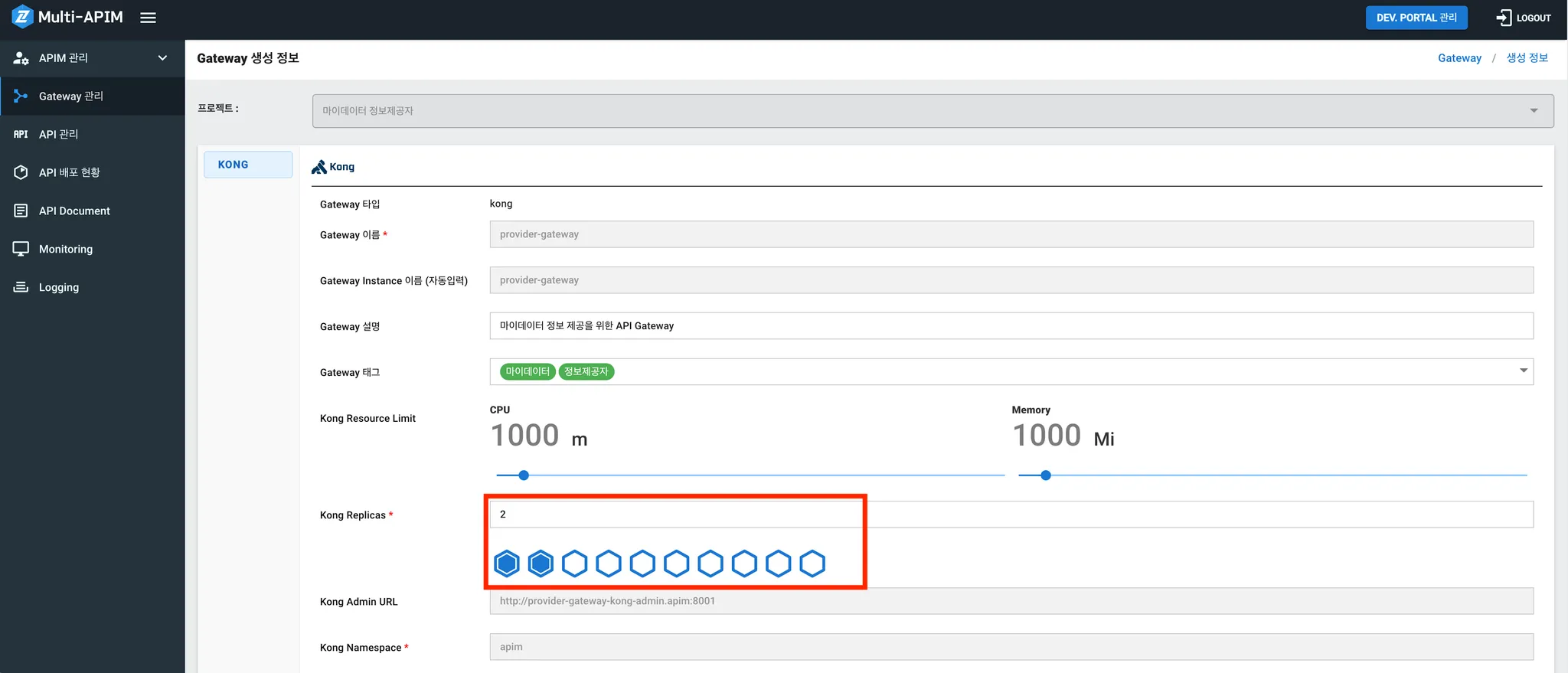Image resolution: width=1568 pixels, height=673 pixels.
Task: Select the sixth replica hexagon
Action: (677, 564)
